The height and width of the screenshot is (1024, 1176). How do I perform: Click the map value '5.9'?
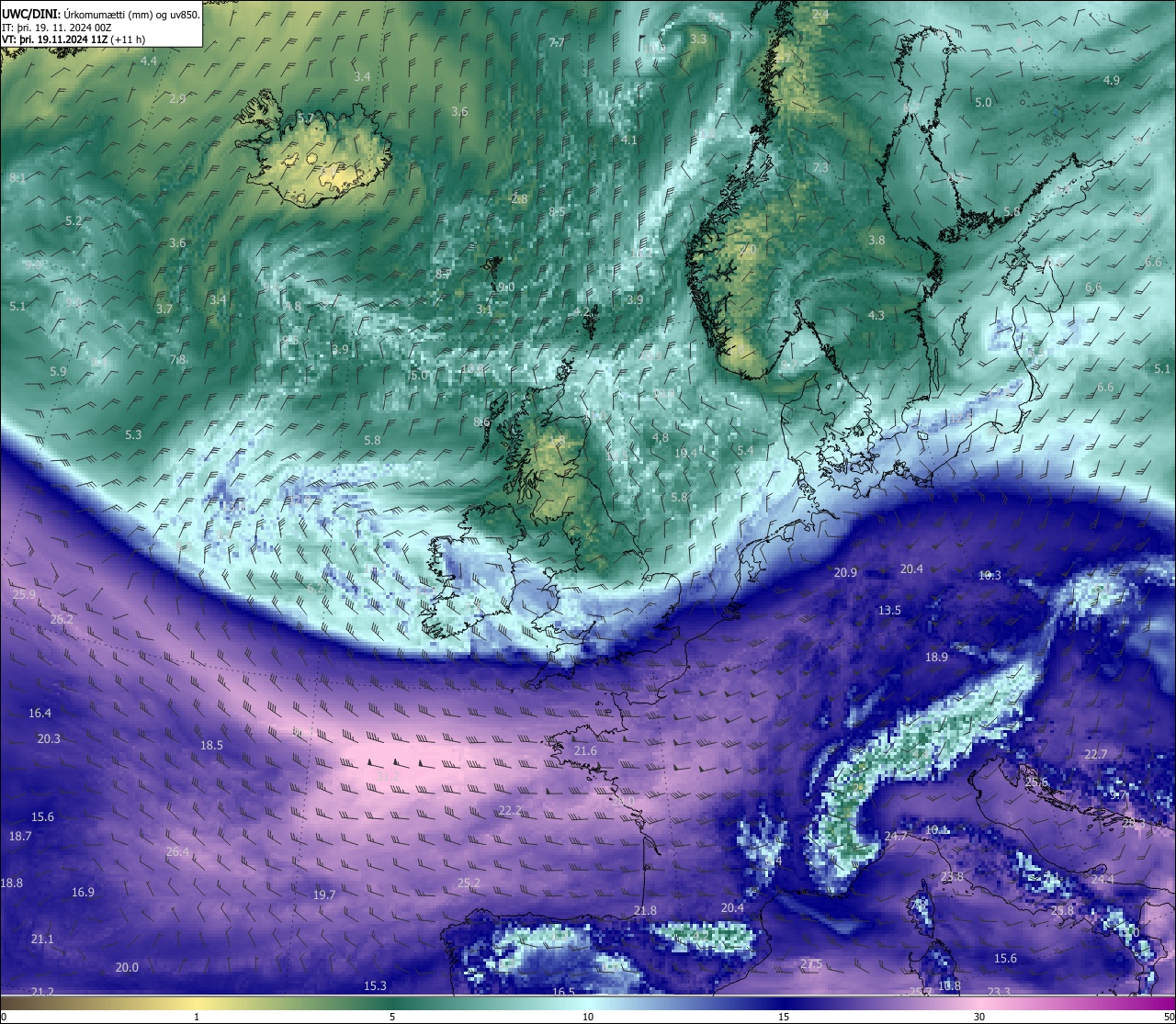pos(58,371)
